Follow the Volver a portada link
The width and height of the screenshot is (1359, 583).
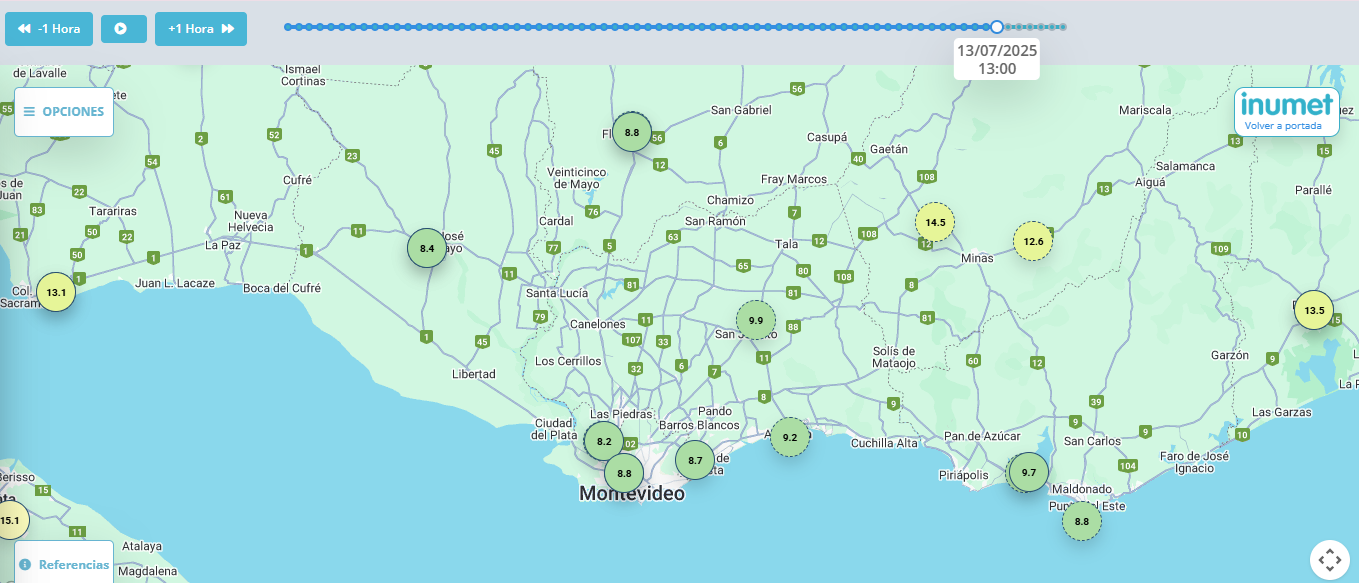(x=1282, y=127)
